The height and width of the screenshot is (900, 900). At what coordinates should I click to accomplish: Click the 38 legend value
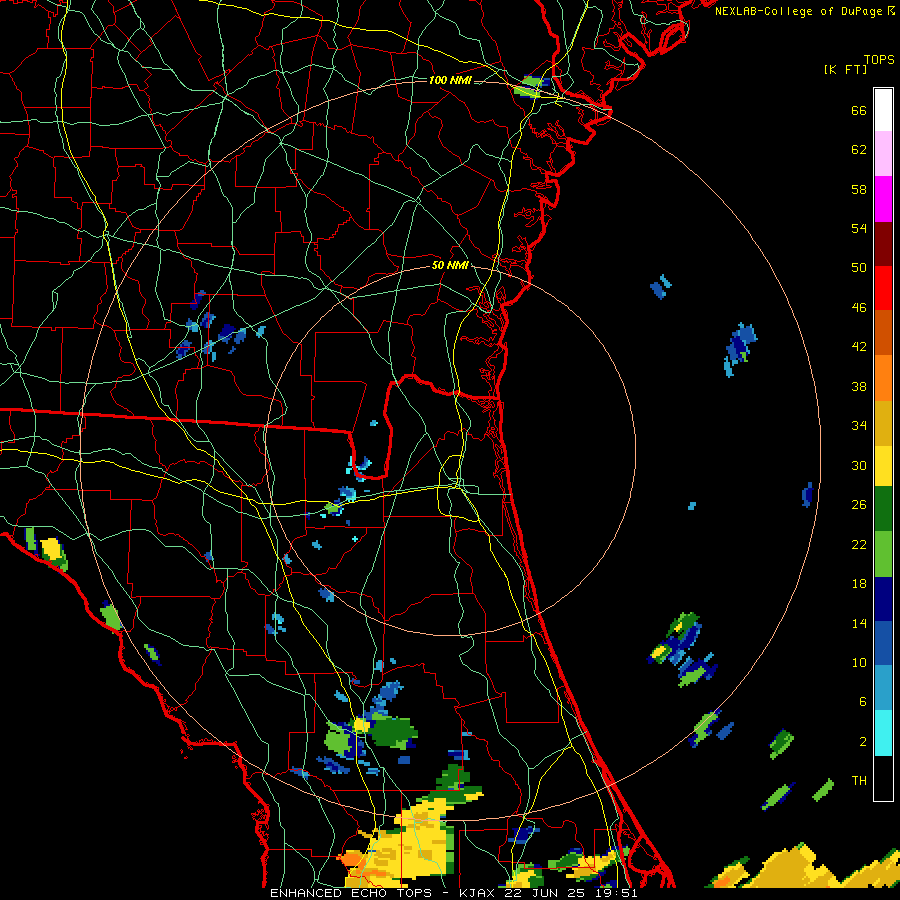(x=859, y=387)
